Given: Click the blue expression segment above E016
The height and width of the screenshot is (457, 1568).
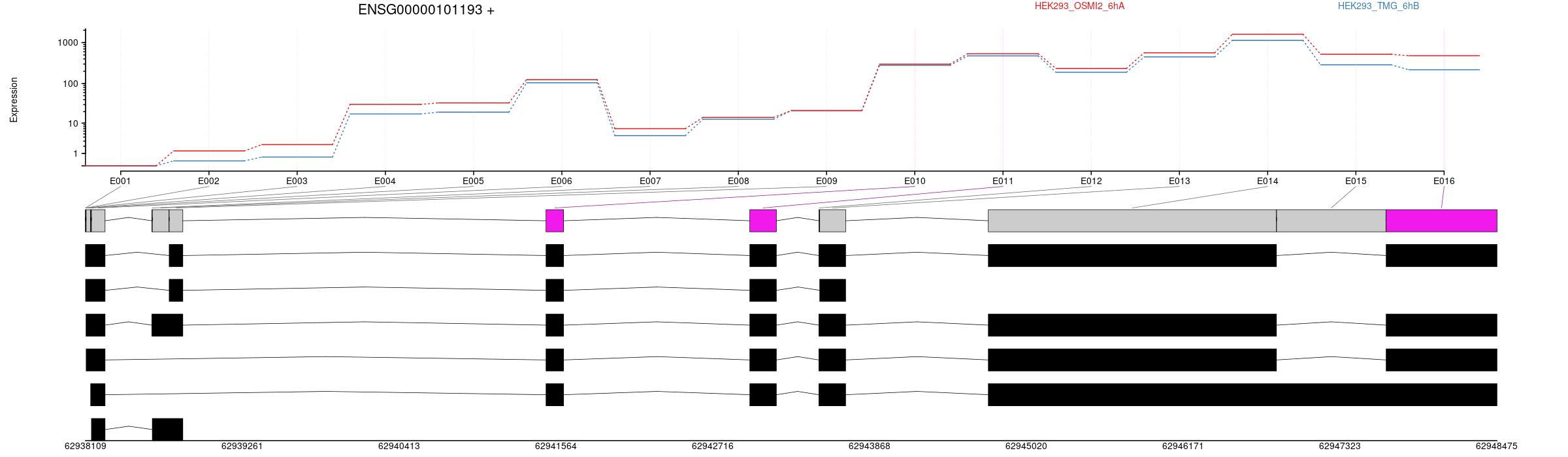Looking at the screenshot, I should tap(1444, 70).
